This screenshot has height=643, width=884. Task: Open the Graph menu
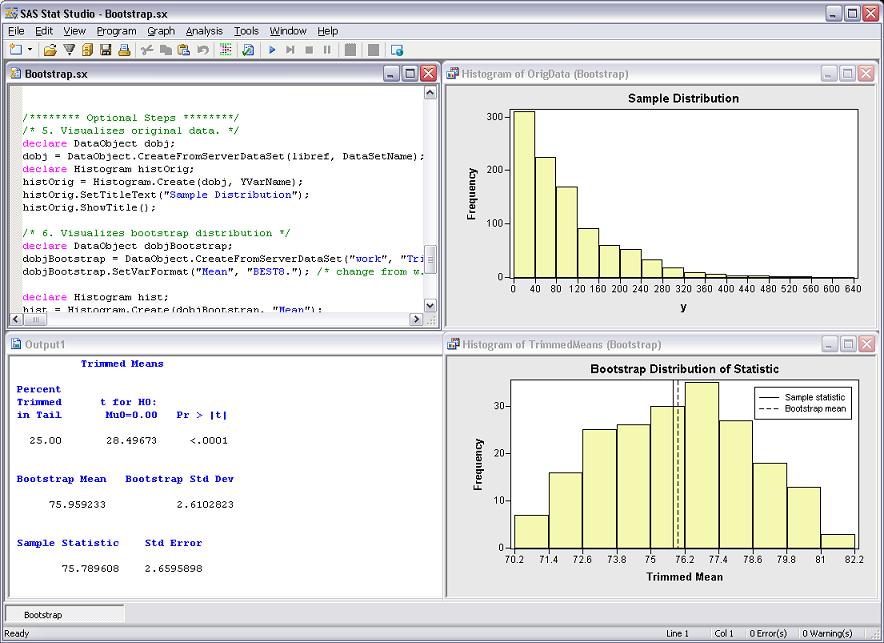pyautogui.click(x=161, y=31)
